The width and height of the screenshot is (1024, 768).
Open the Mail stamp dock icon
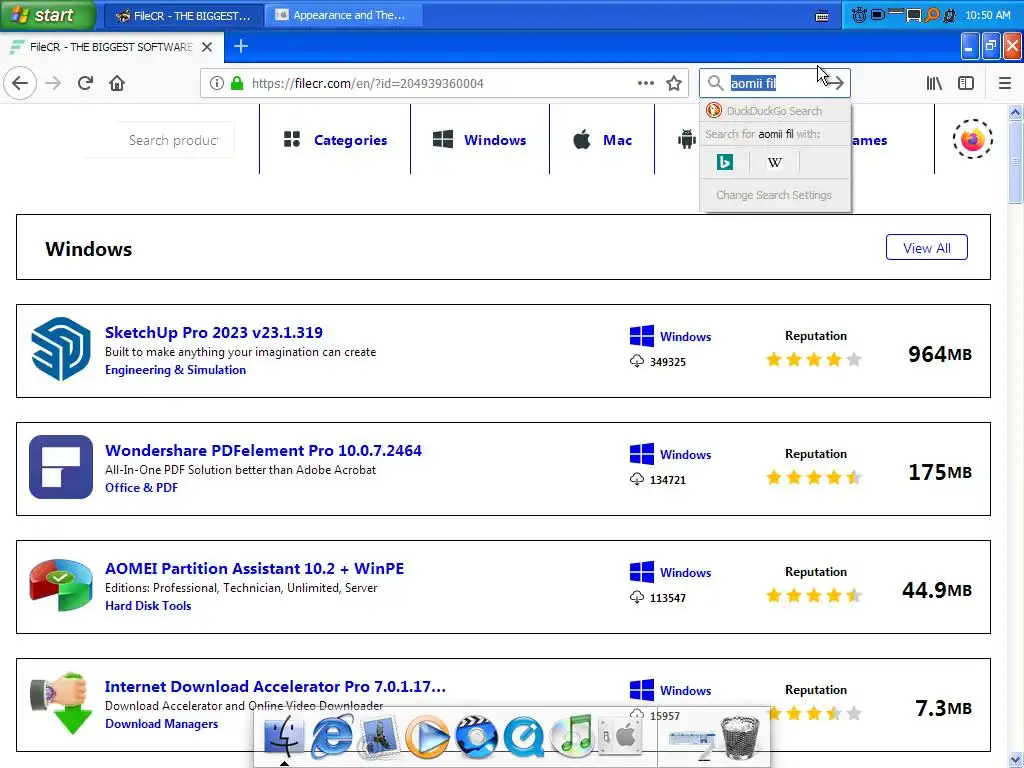379,737
